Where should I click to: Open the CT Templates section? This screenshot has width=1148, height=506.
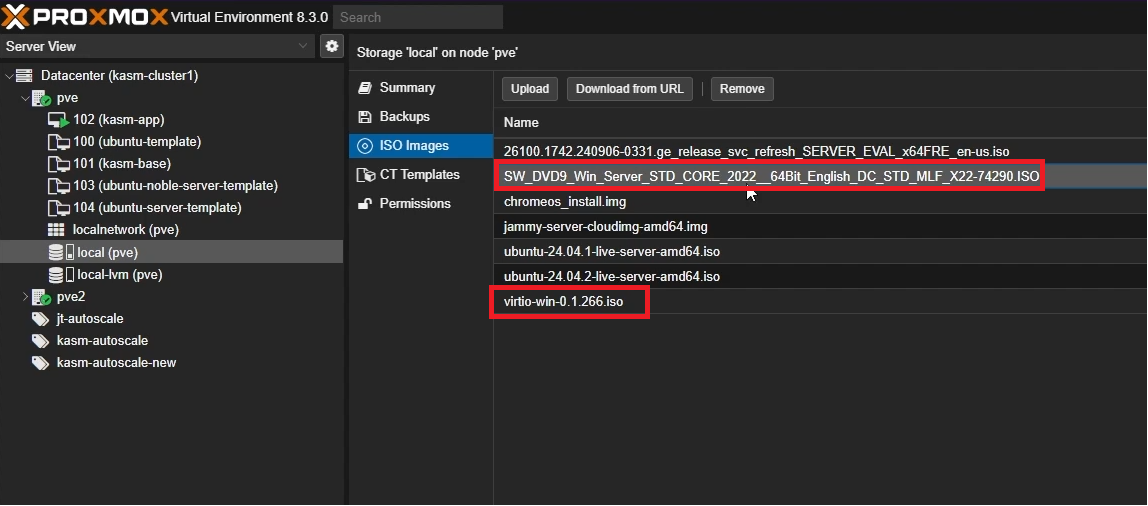[419, 175]
